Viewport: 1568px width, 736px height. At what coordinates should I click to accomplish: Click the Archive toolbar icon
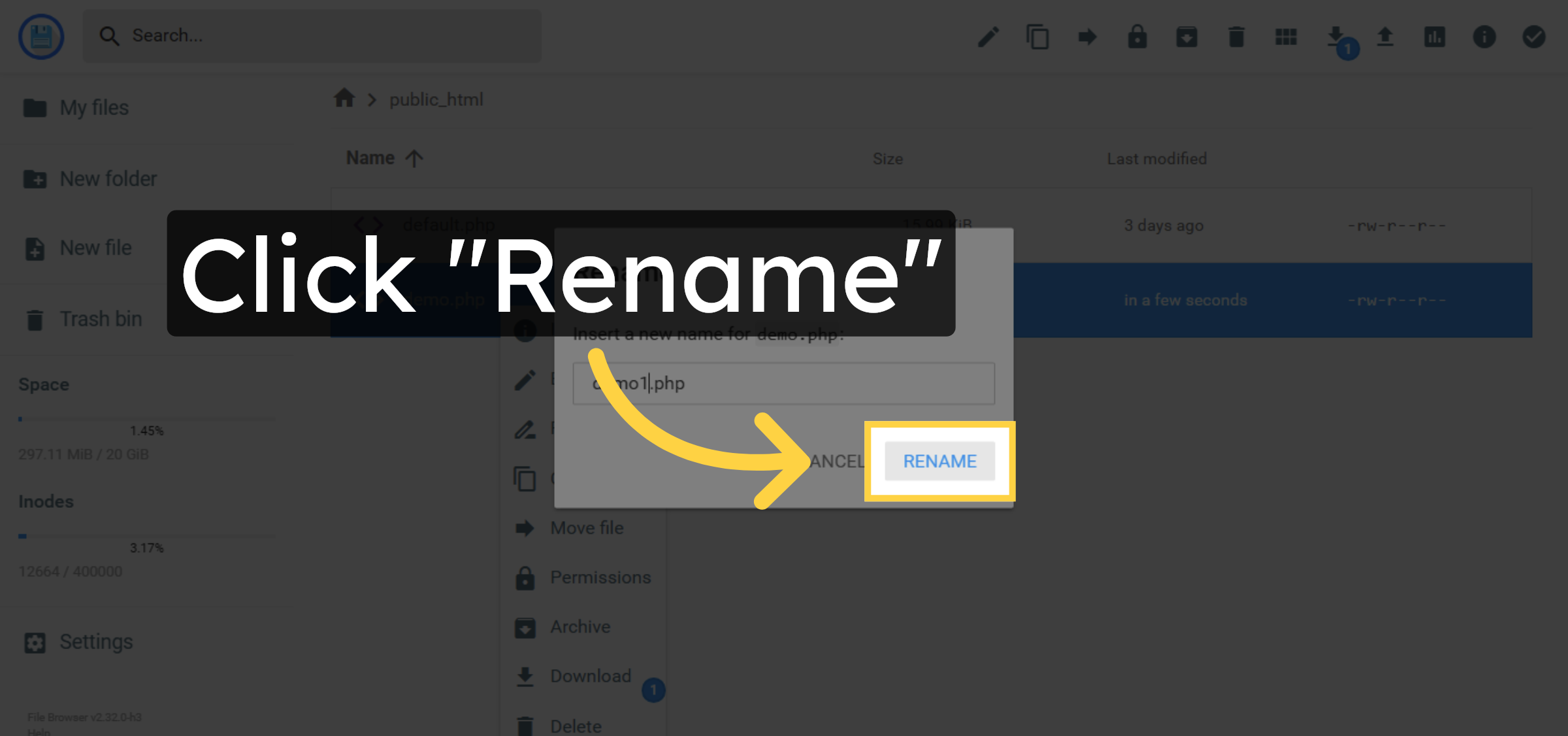point(1187,37)
